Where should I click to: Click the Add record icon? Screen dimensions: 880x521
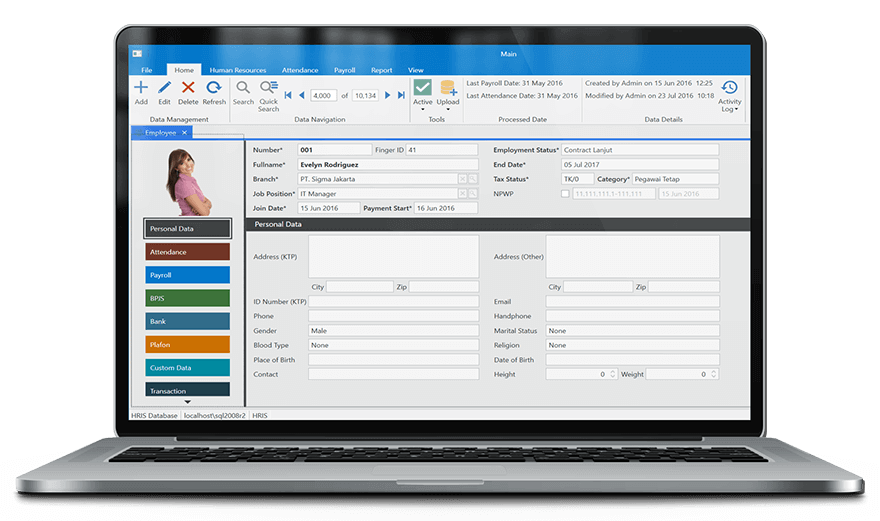tap(141, 90)
